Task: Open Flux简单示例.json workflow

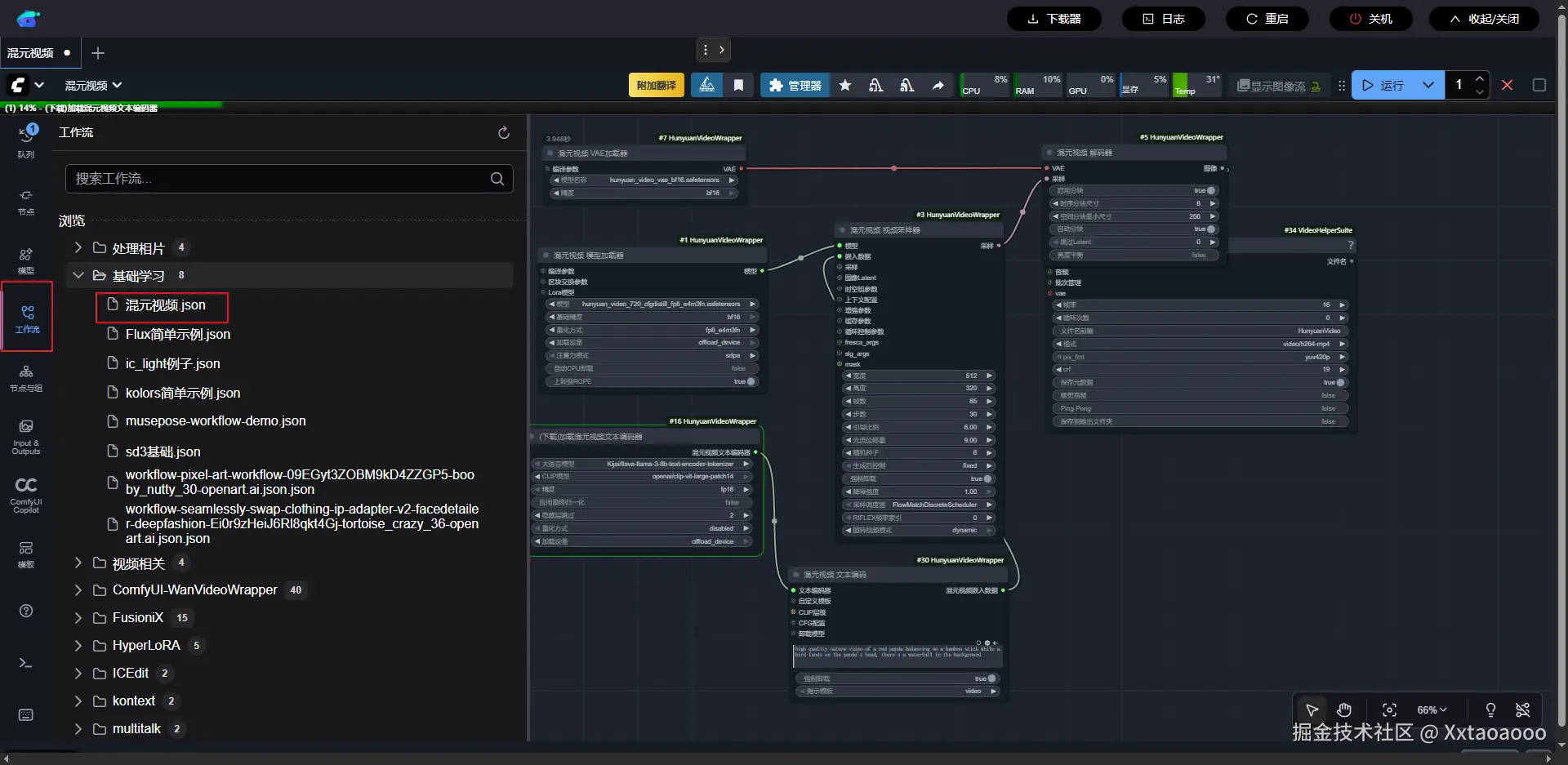Action: coord(177,334)
